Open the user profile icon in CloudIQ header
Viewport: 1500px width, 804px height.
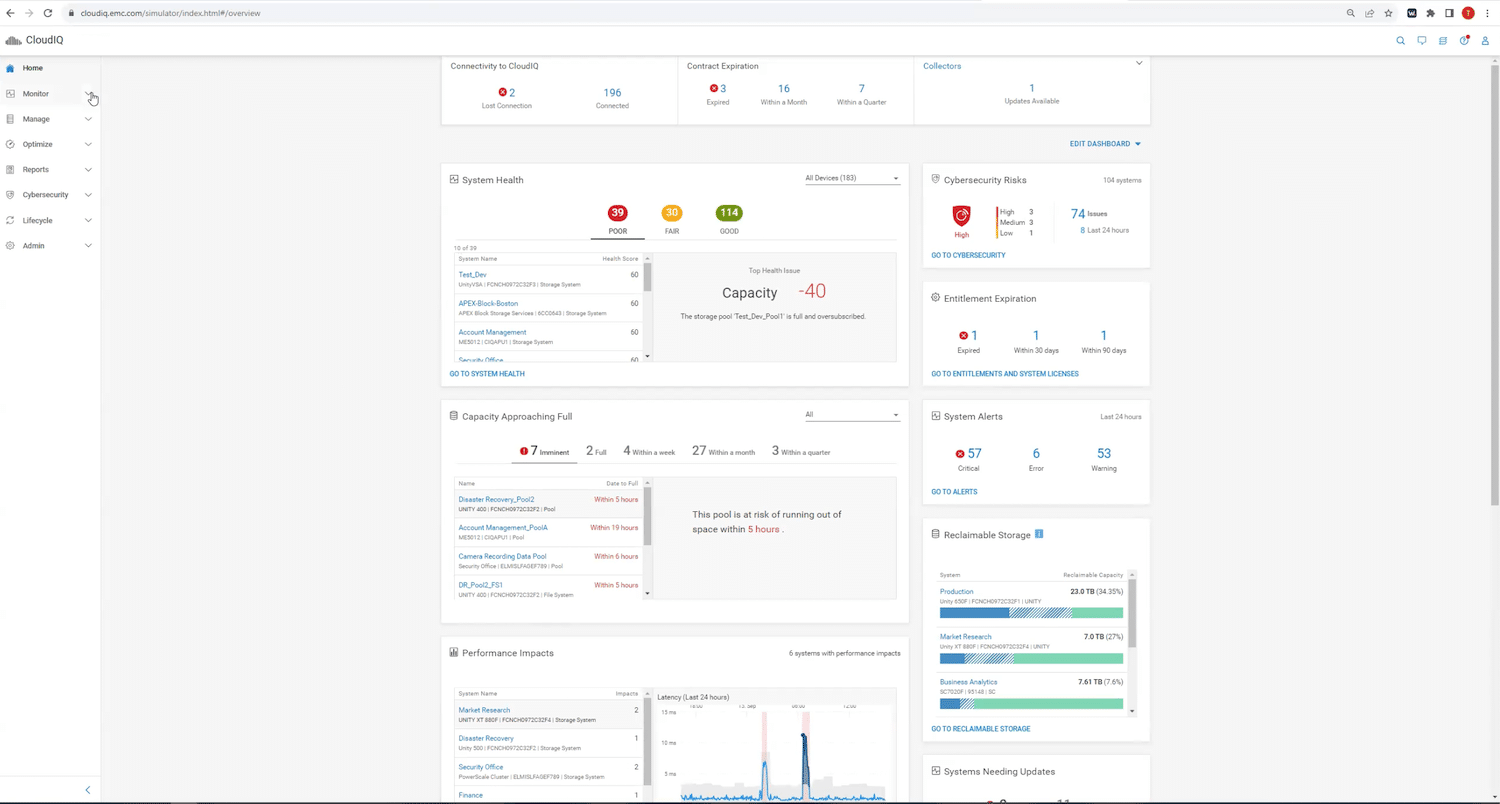(x=1486, y=41)
